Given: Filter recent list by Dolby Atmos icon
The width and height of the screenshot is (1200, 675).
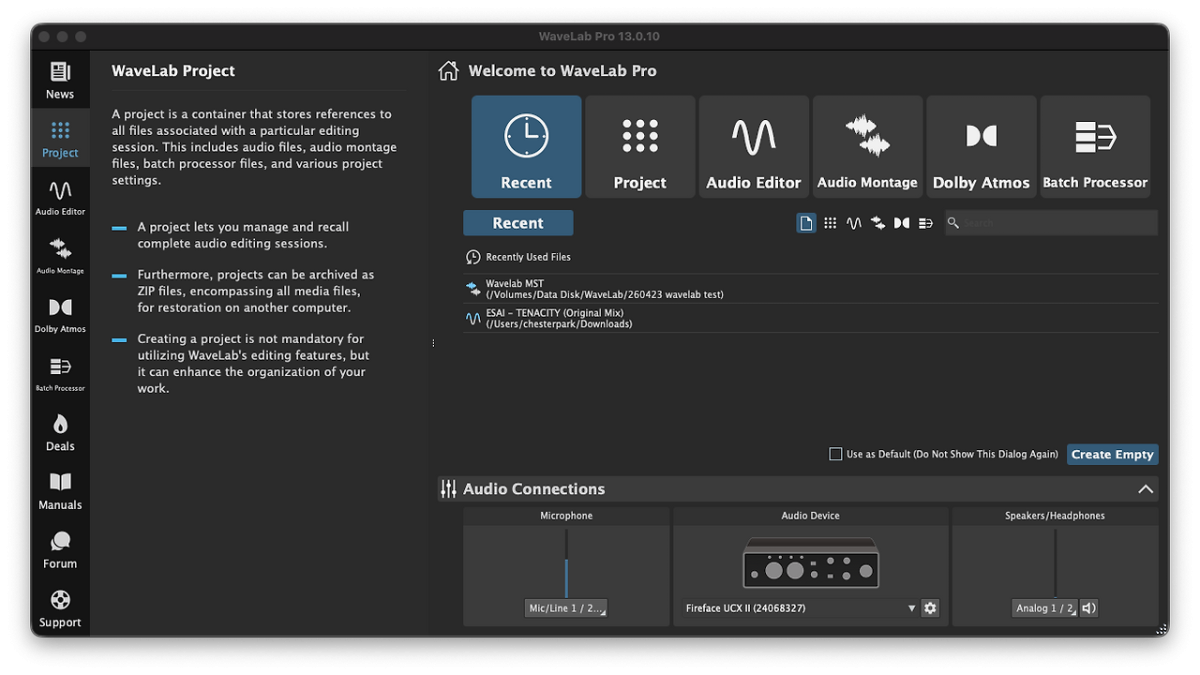Looking at the screenshot, I should pos(902,223).
